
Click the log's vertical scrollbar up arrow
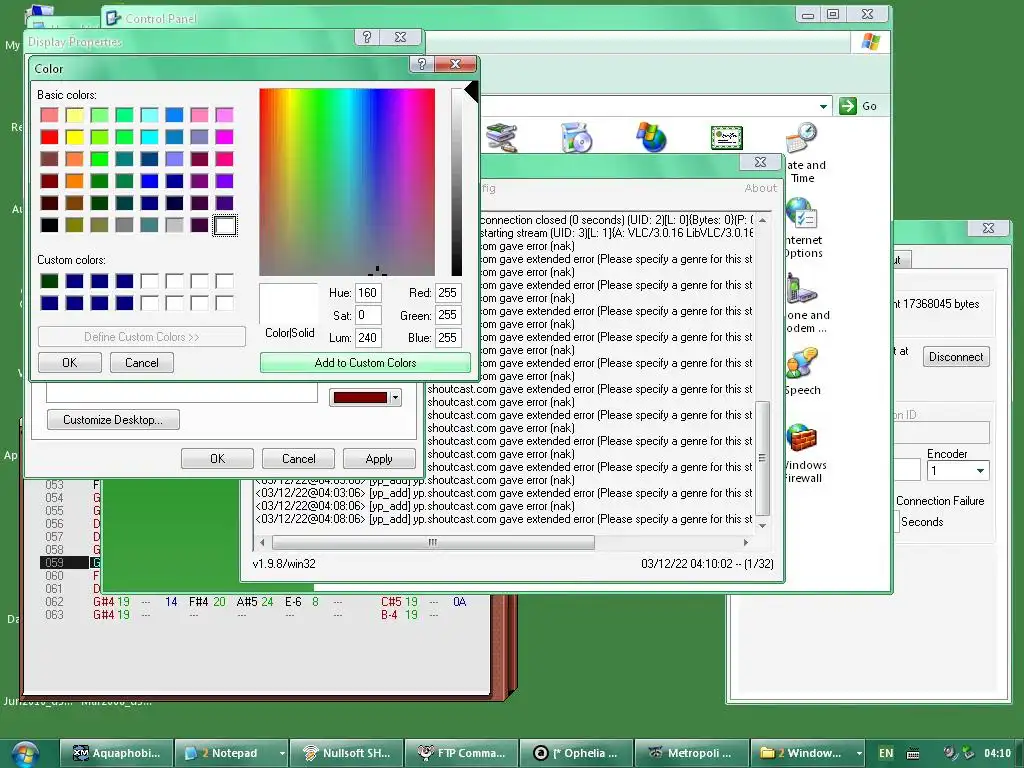click(762, 221)
